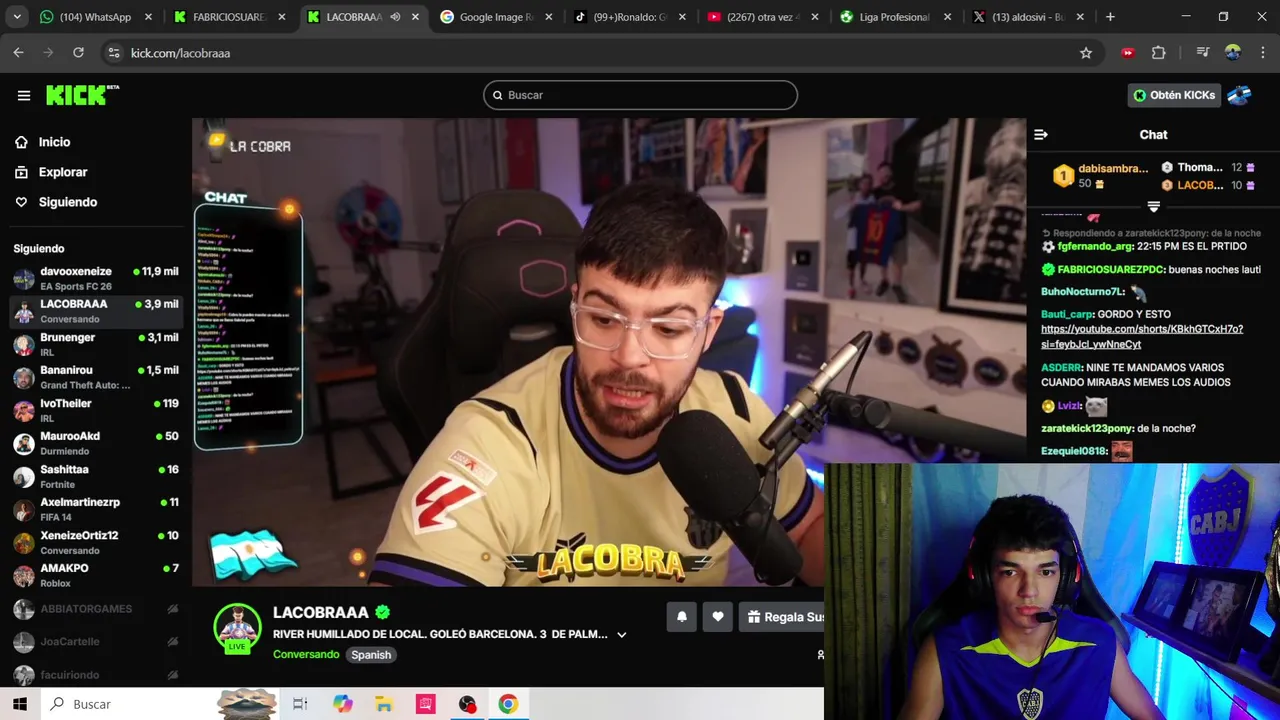
Task: Open the Chrome three-dot menu
Action: click(1263, 53)
